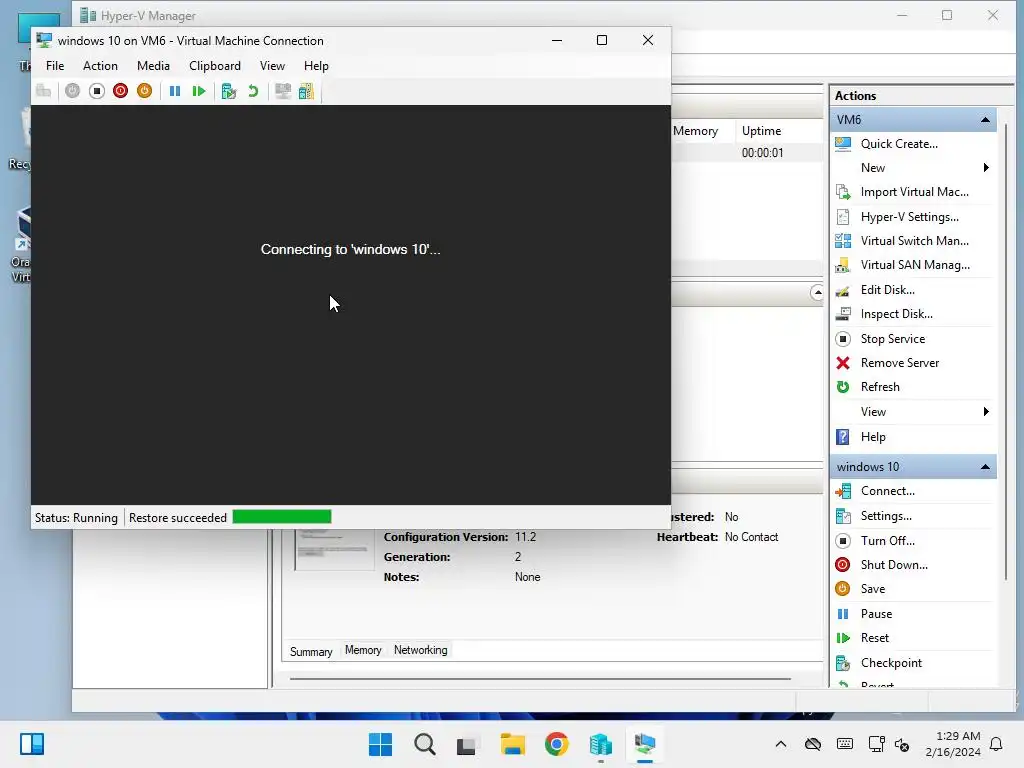Click the Actions pane vertical scrollbar
This screenshot has width=1024, height=768.
[x=1006, y=353]
